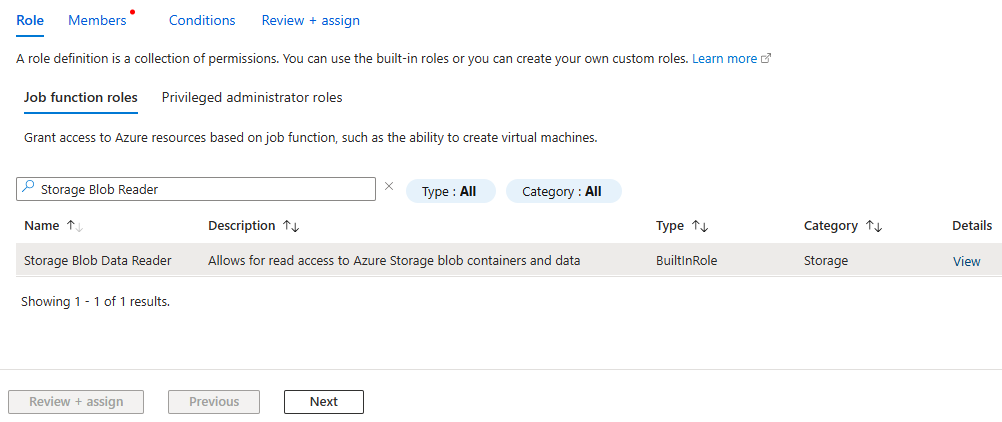Switch to the Role tab
1002x422 pixels.
[30, 20]
